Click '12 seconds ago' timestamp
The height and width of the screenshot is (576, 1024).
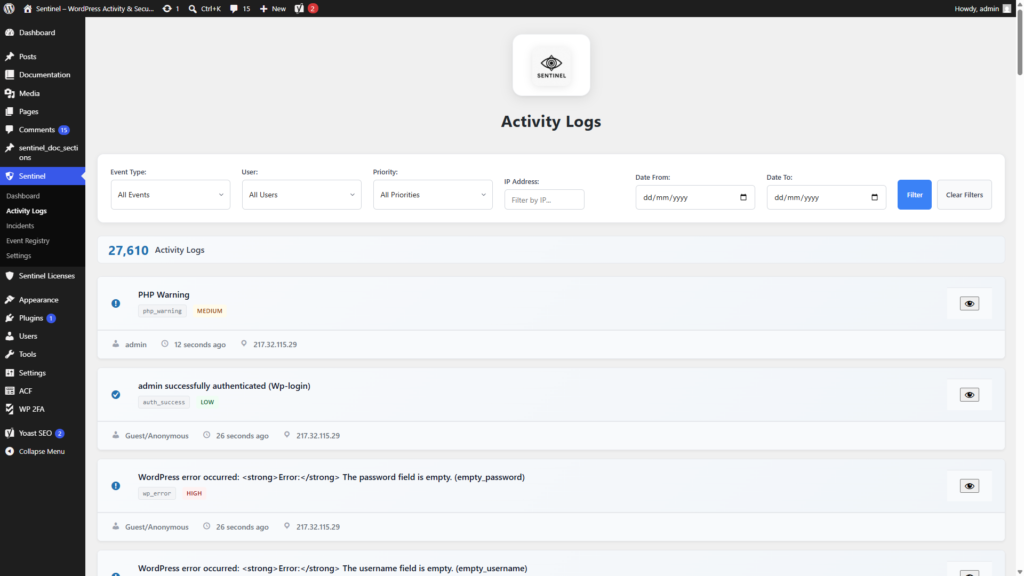point(200,345)
